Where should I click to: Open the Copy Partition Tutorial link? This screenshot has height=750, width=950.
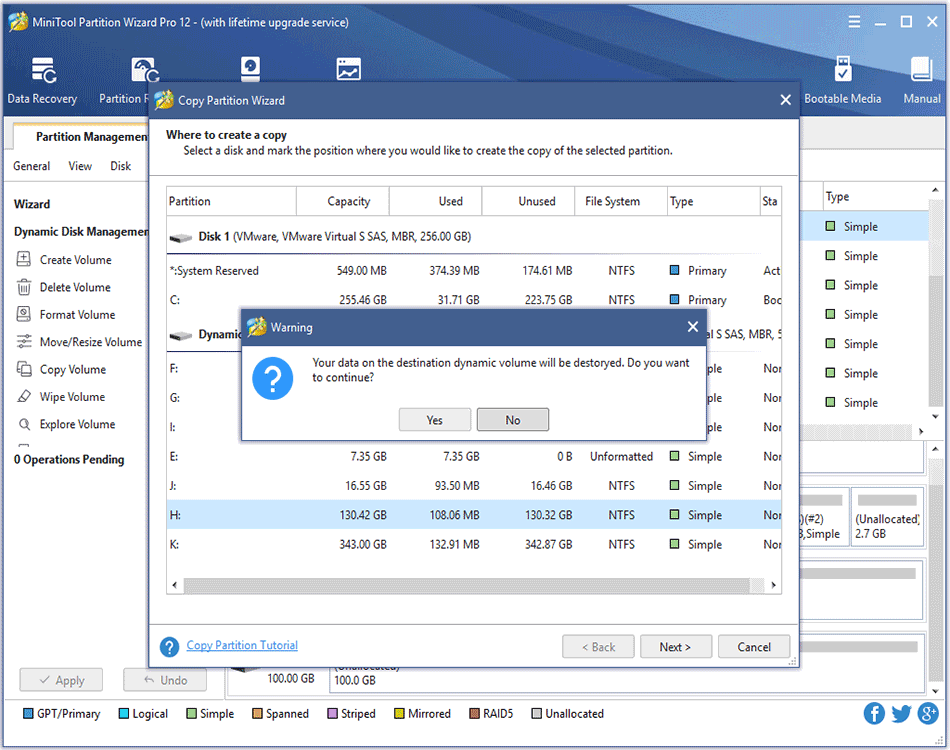242,646
